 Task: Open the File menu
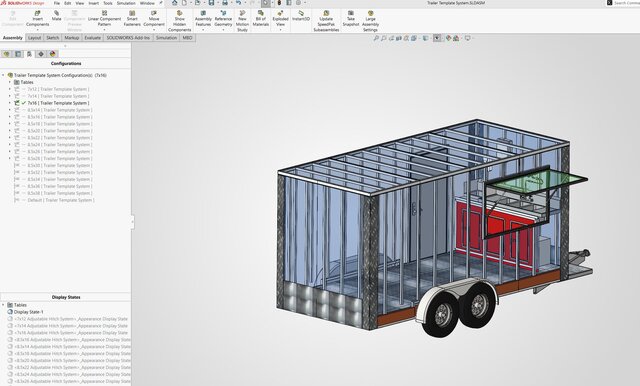[x=57, y=3]
